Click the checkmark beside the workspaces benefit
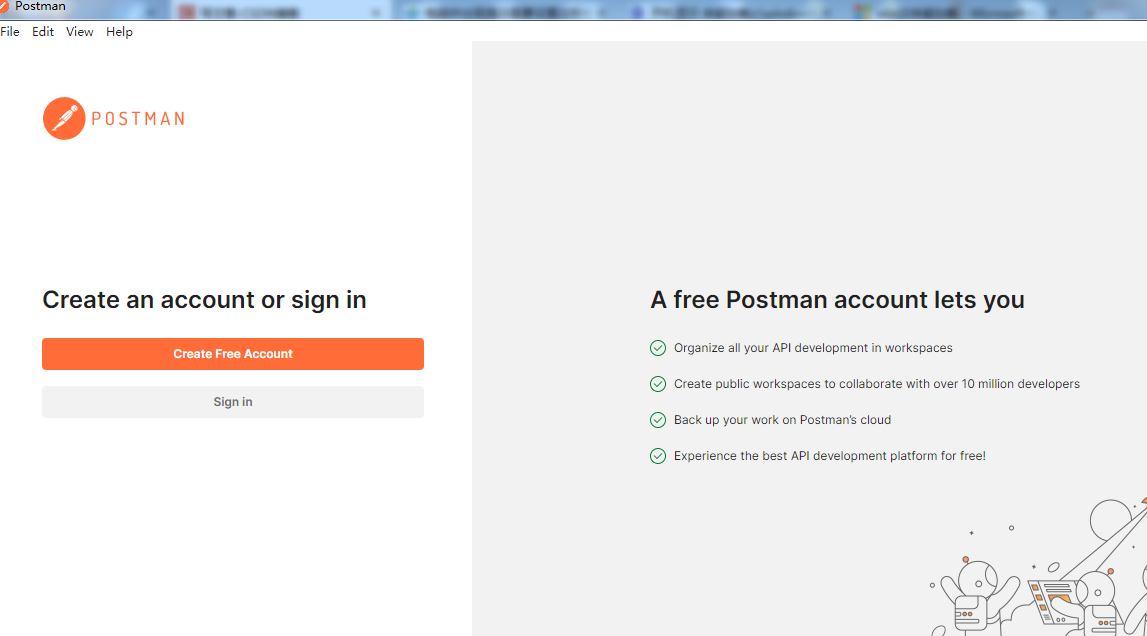The image size is (1147, 636). click(658, 348)
